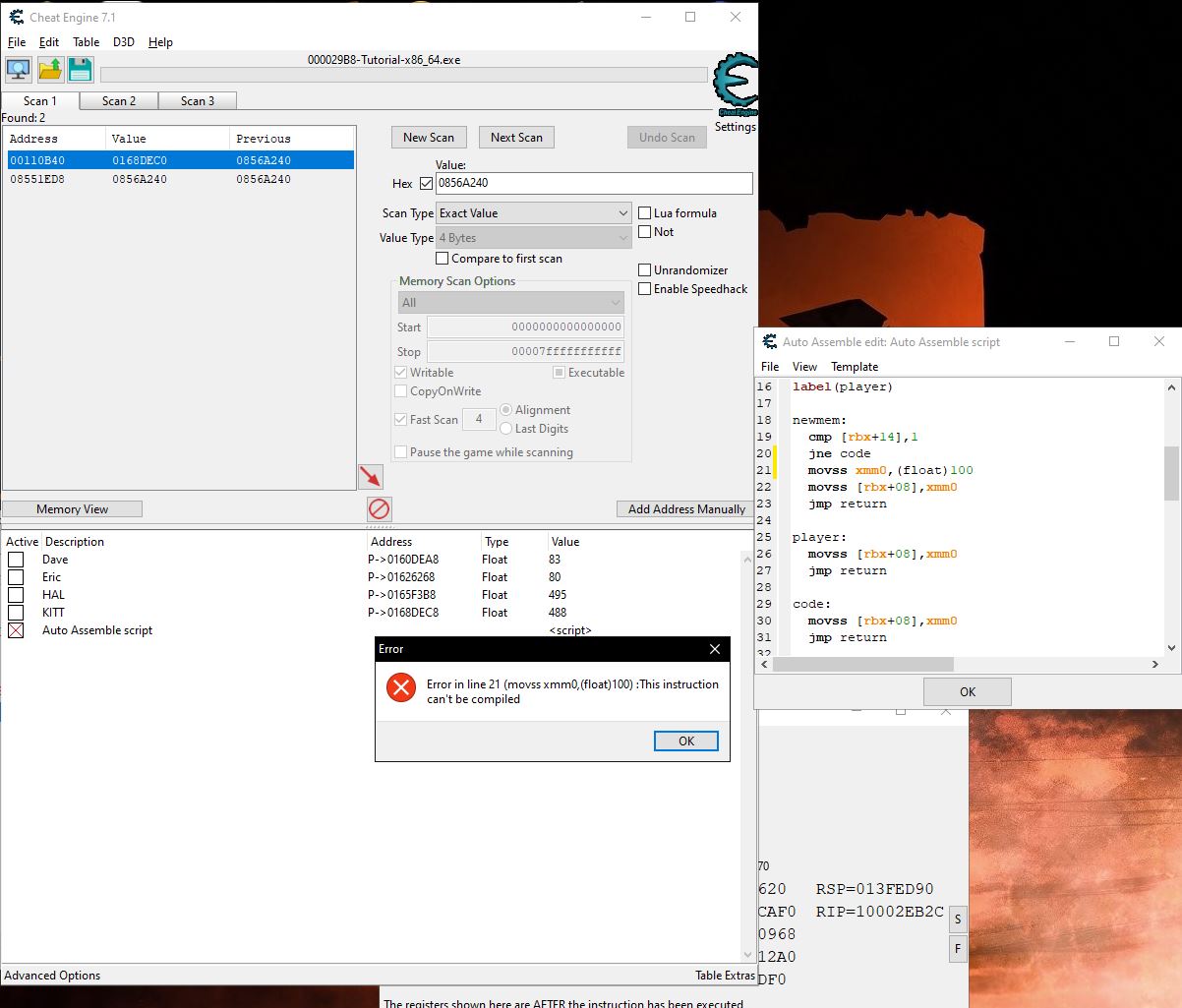
Task: Open Template menu in Auto Assemble
Action: 855,367
